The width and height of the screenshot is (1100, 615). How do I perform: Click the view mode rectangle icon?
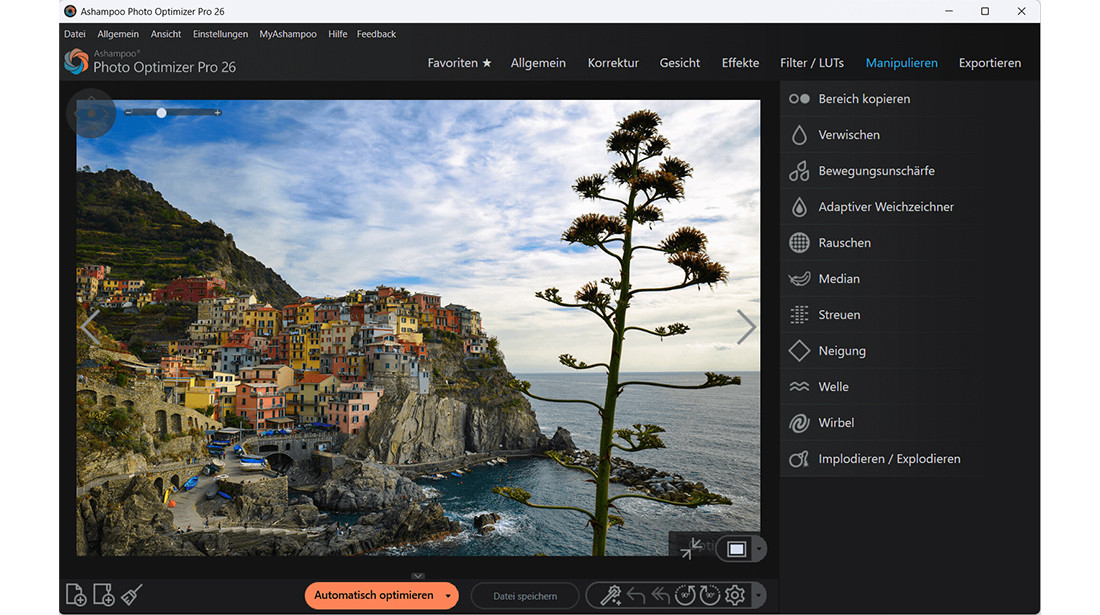736,549
